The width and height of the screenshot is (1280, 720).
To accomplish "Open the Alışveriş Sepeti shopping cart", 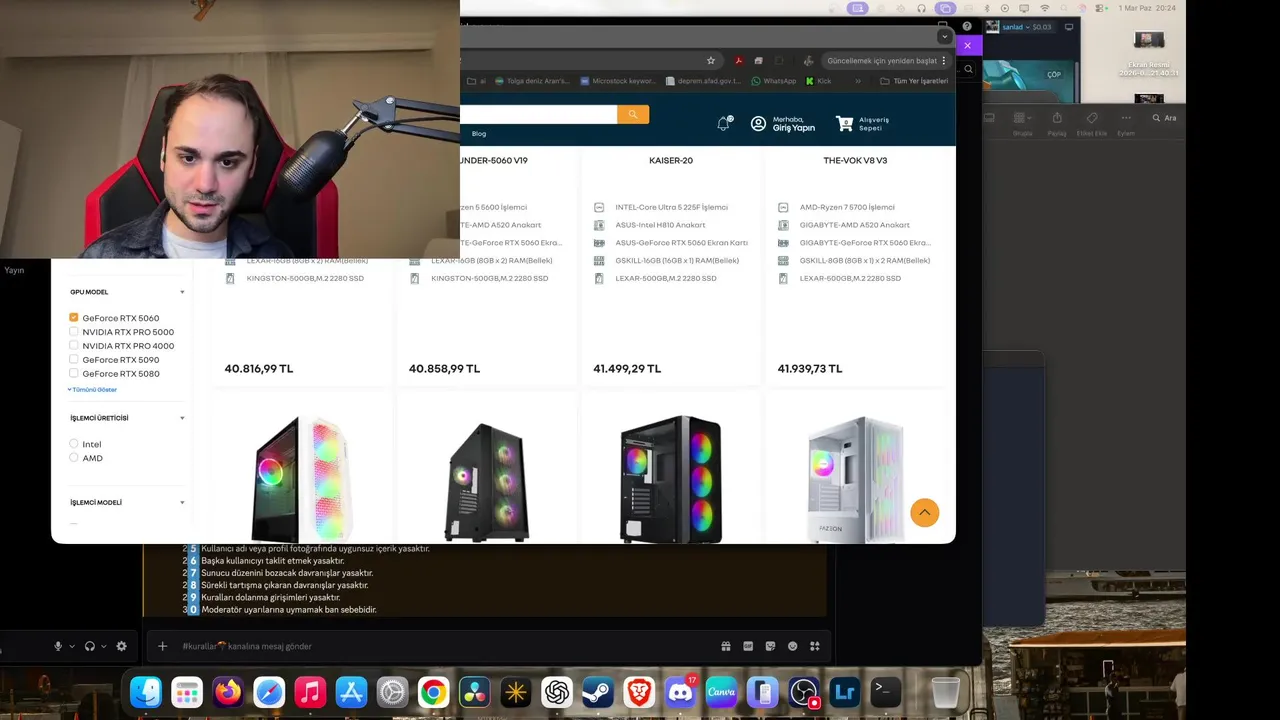I will [x=864, y=124].
